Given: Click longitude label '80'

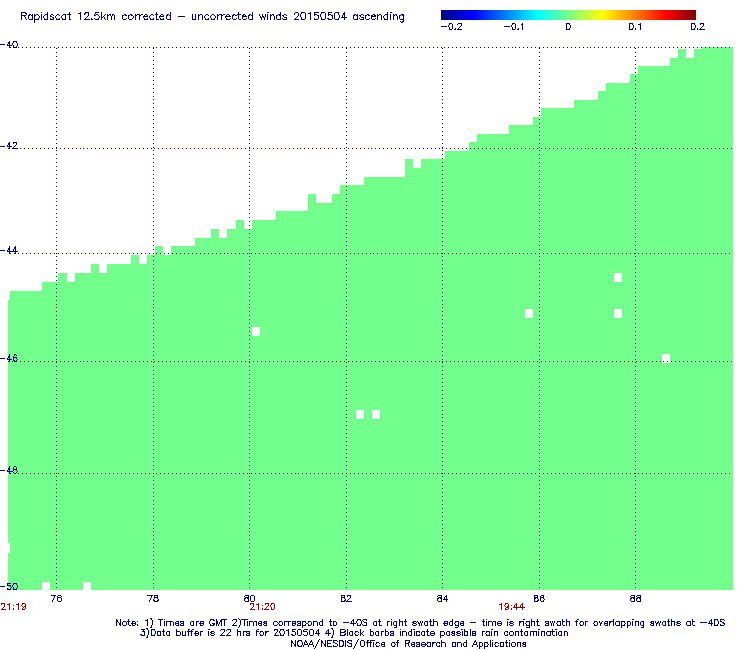Looking at the screenshot, I should [x=249, y=599].
